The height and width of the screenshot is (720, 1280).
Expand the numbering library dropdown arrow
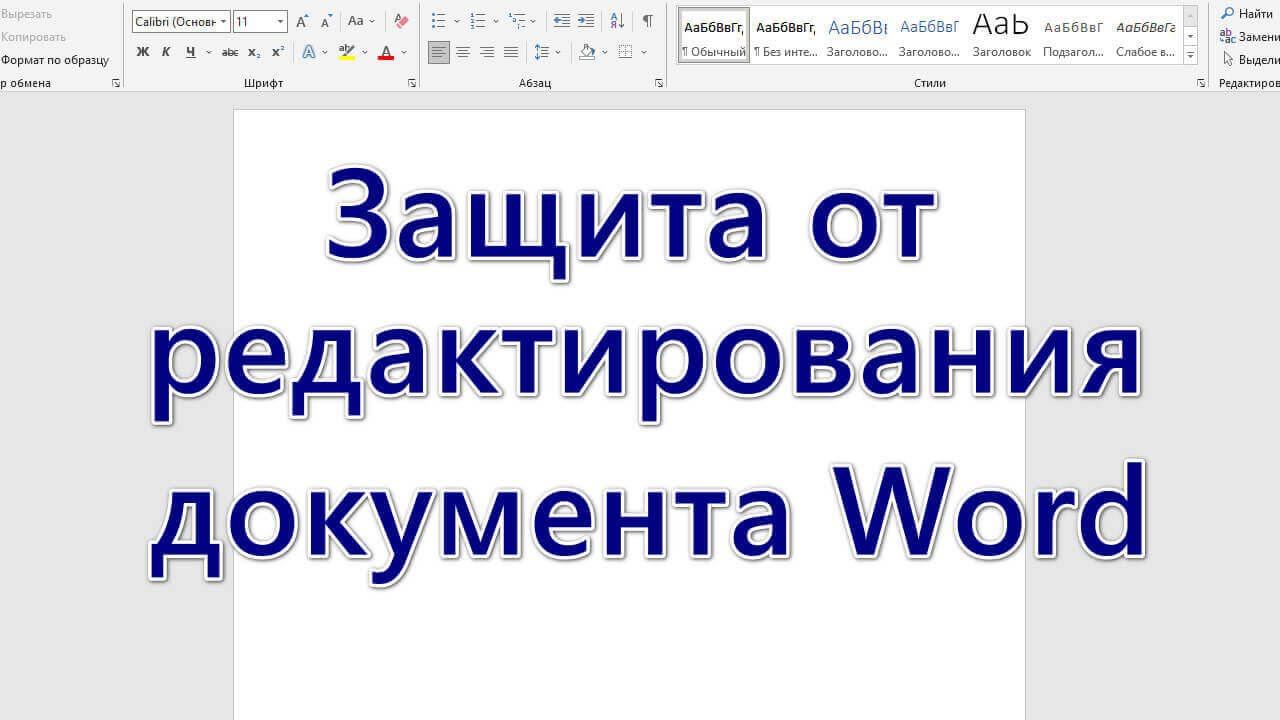point(496,21)
